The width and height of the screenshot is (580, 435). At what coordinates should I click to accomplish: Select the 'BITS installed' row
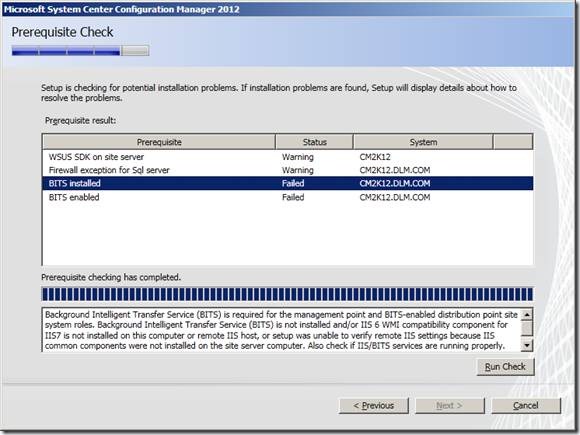coord(288,183)
